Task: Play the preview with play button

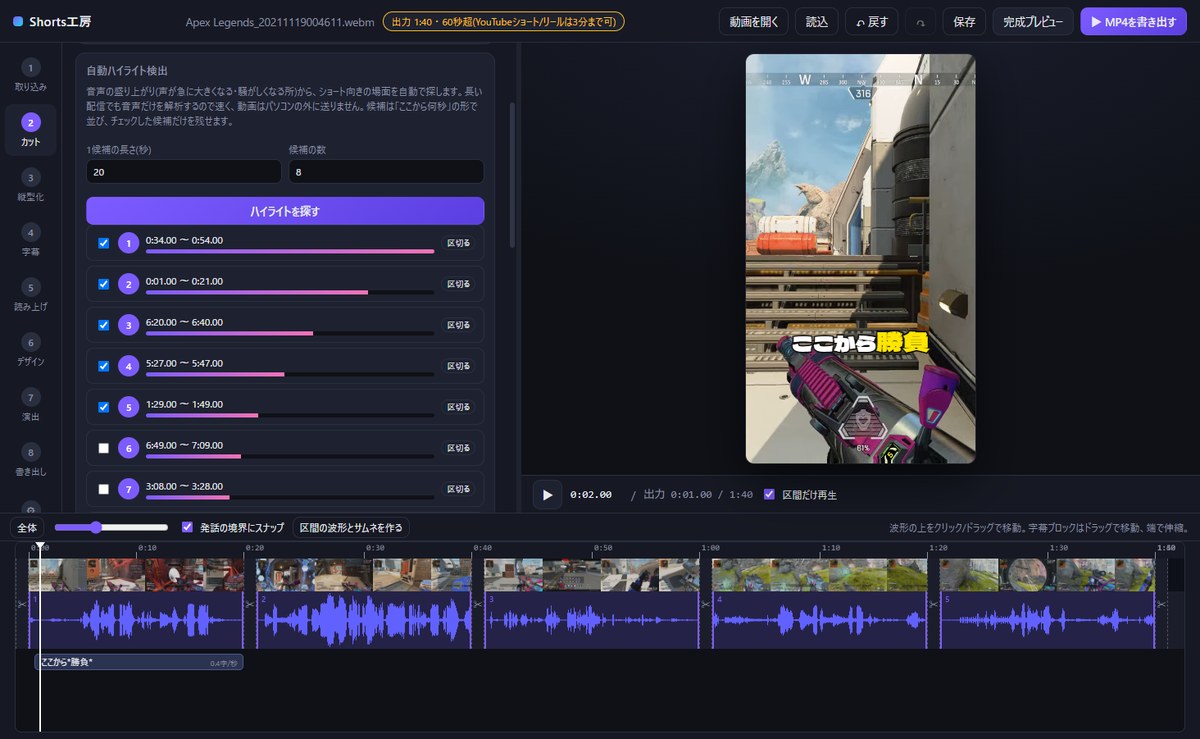Action: (x=547, y=494)
